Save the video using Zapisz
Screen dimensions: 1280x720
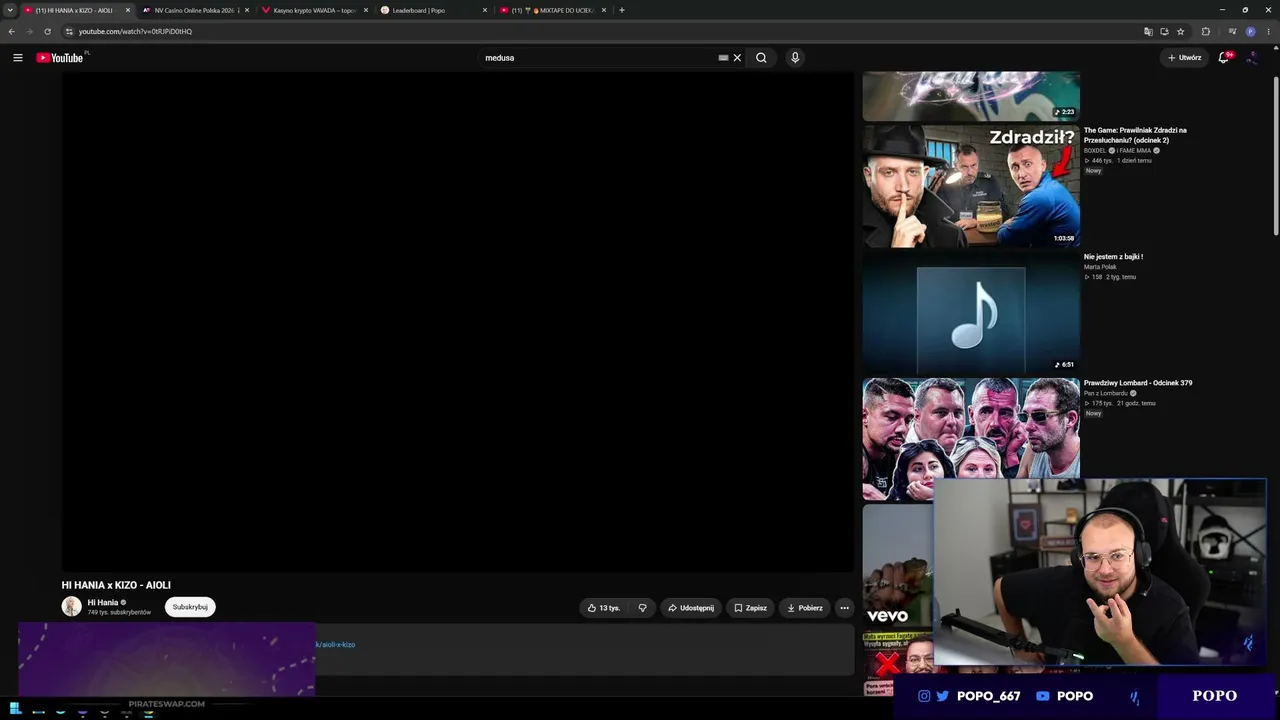[751, 608]
